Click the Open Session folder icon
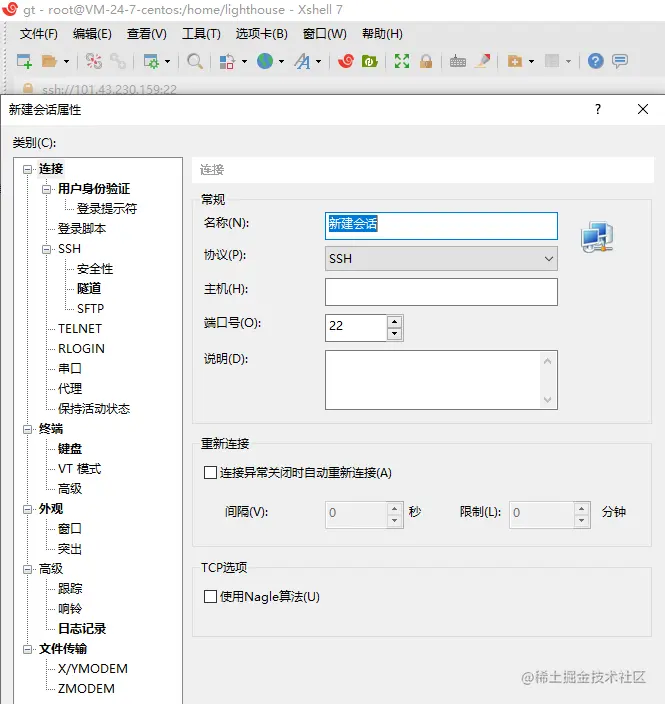This screenshot has width=665, height=704. point(49,61)
